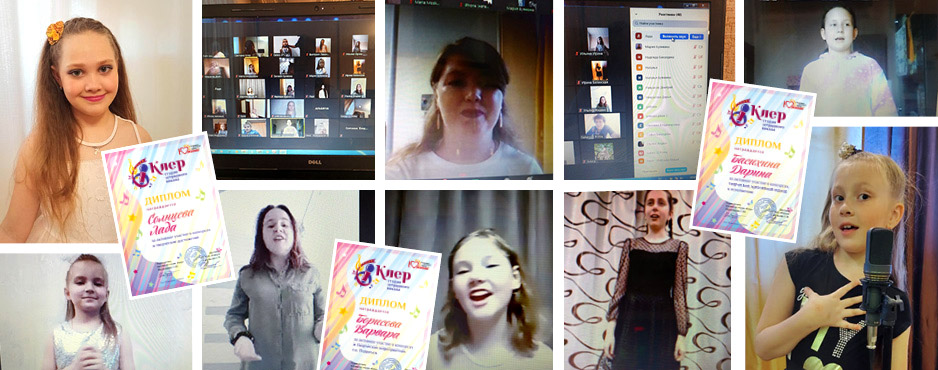The image size is (938, 370).
Task: Click the blue button at participants panel bottom
Action: pos(676,170)
